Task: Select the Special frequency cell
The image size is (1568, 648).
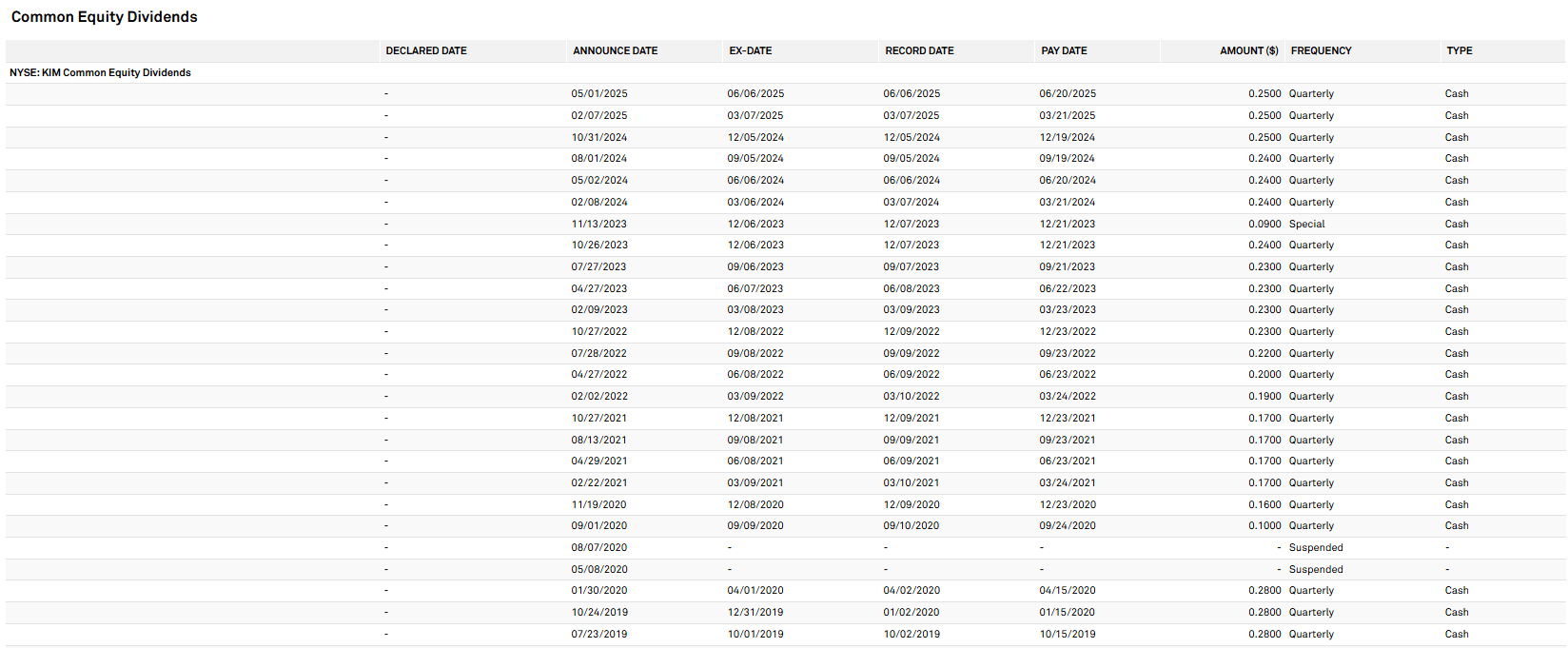Action: point(1306,225)
